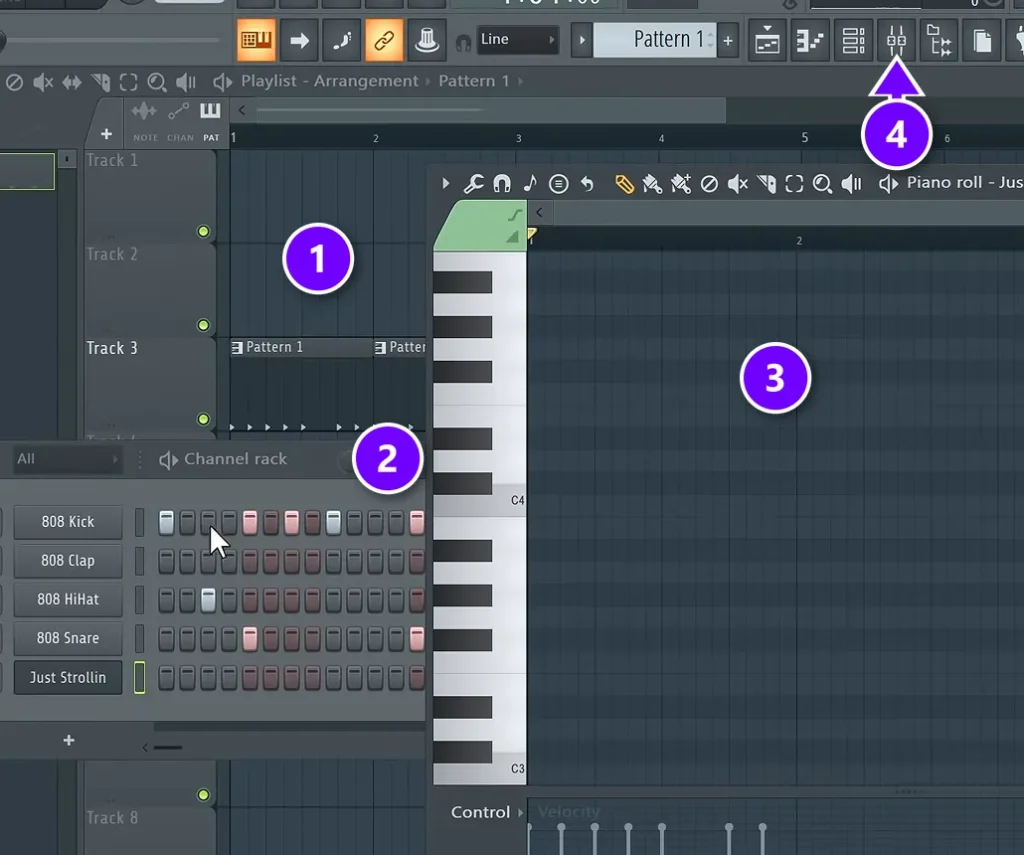The width and height of the screenshot is (1024, 855).
Task: Toggle first step of Just Strollin
Action: [x=167, y=677]
